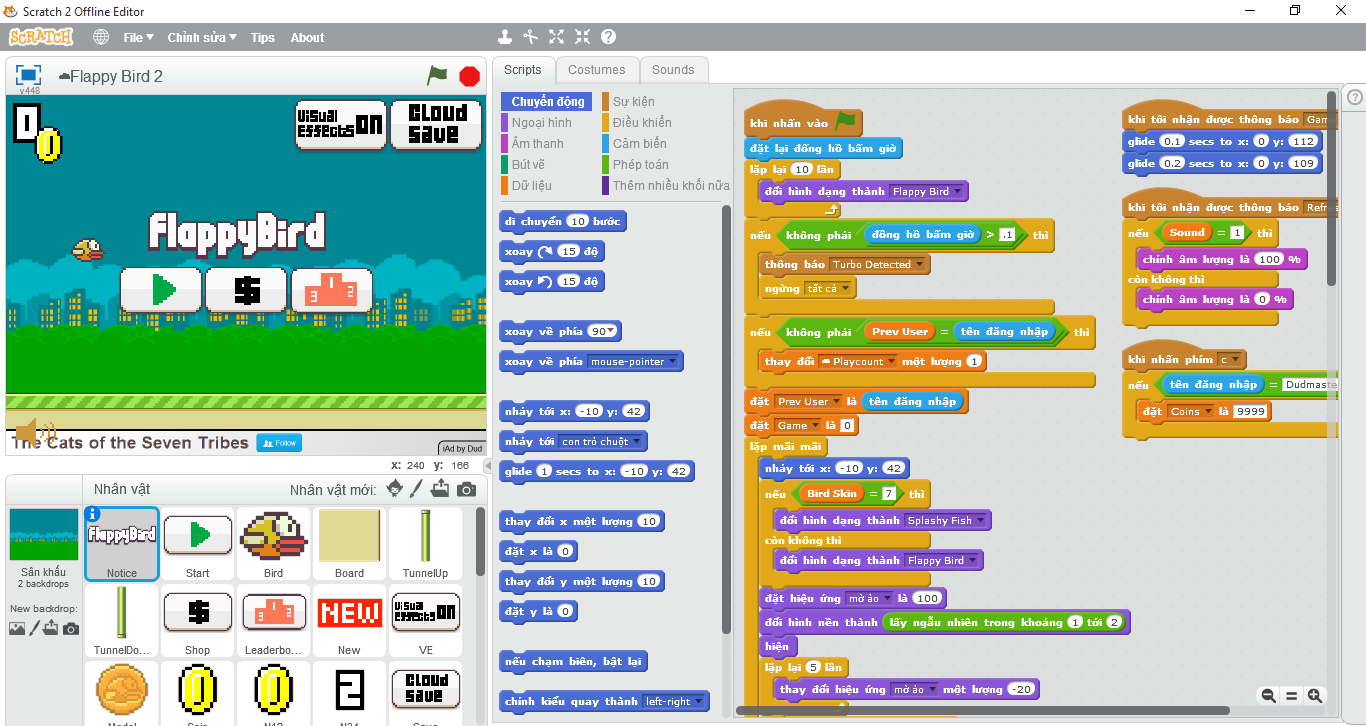Click the green flag to start project
The width and height of the screenshot is (1366, 726).
click(x=437, y=76)
